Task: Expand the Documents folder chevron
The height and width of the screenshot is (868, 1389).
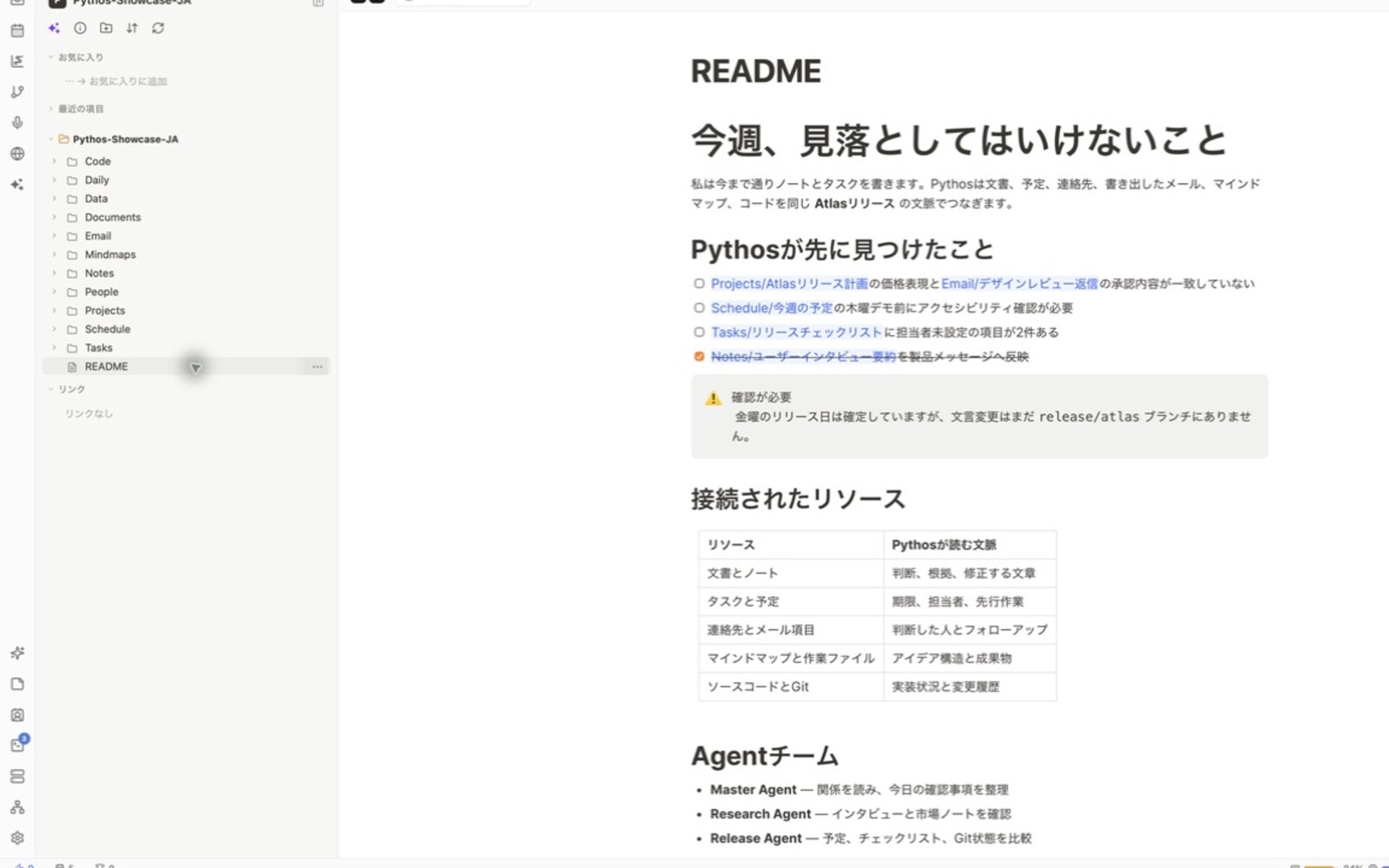Action: [54, 217]
